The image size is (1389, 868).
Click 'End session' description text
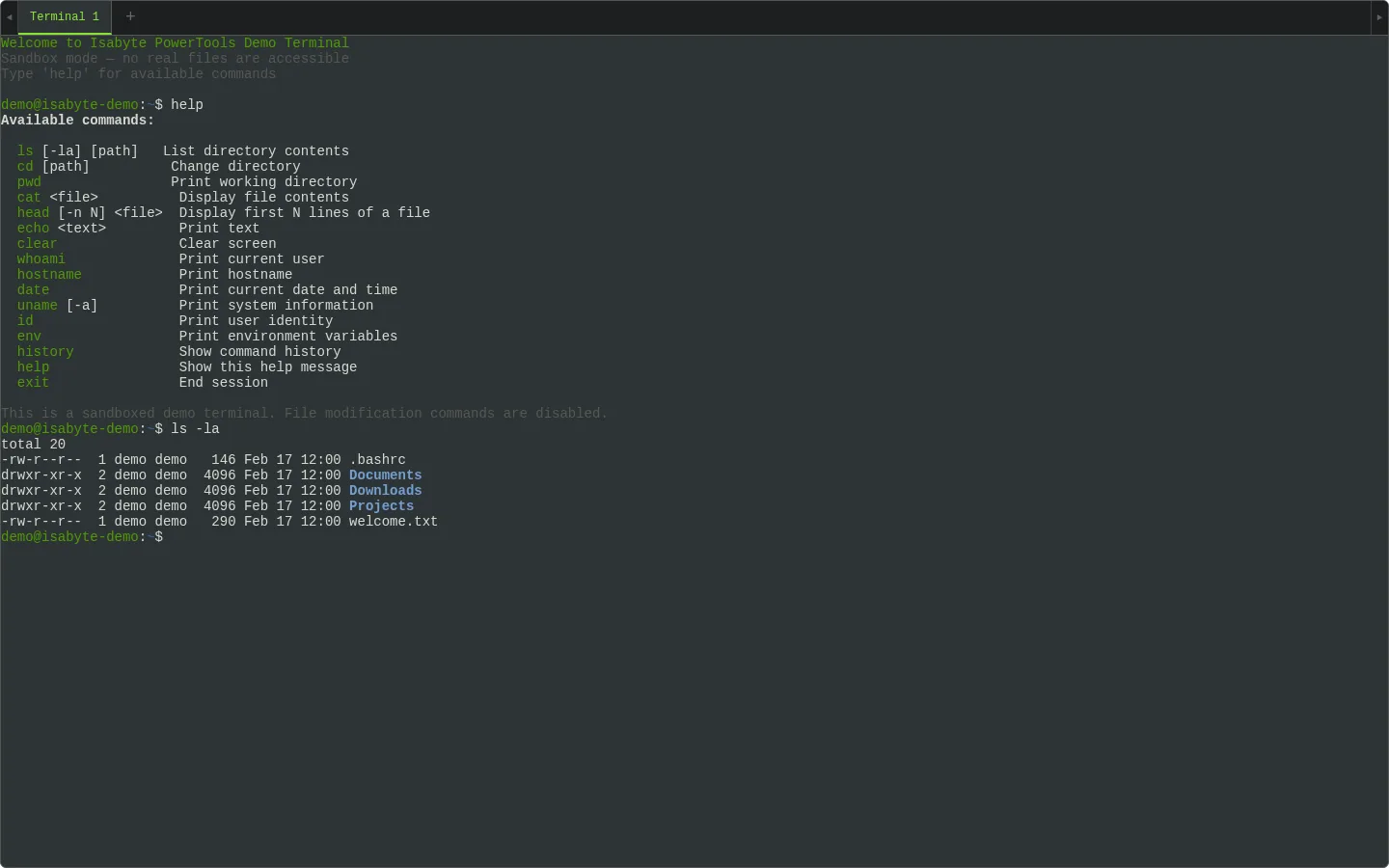[224, 383]
